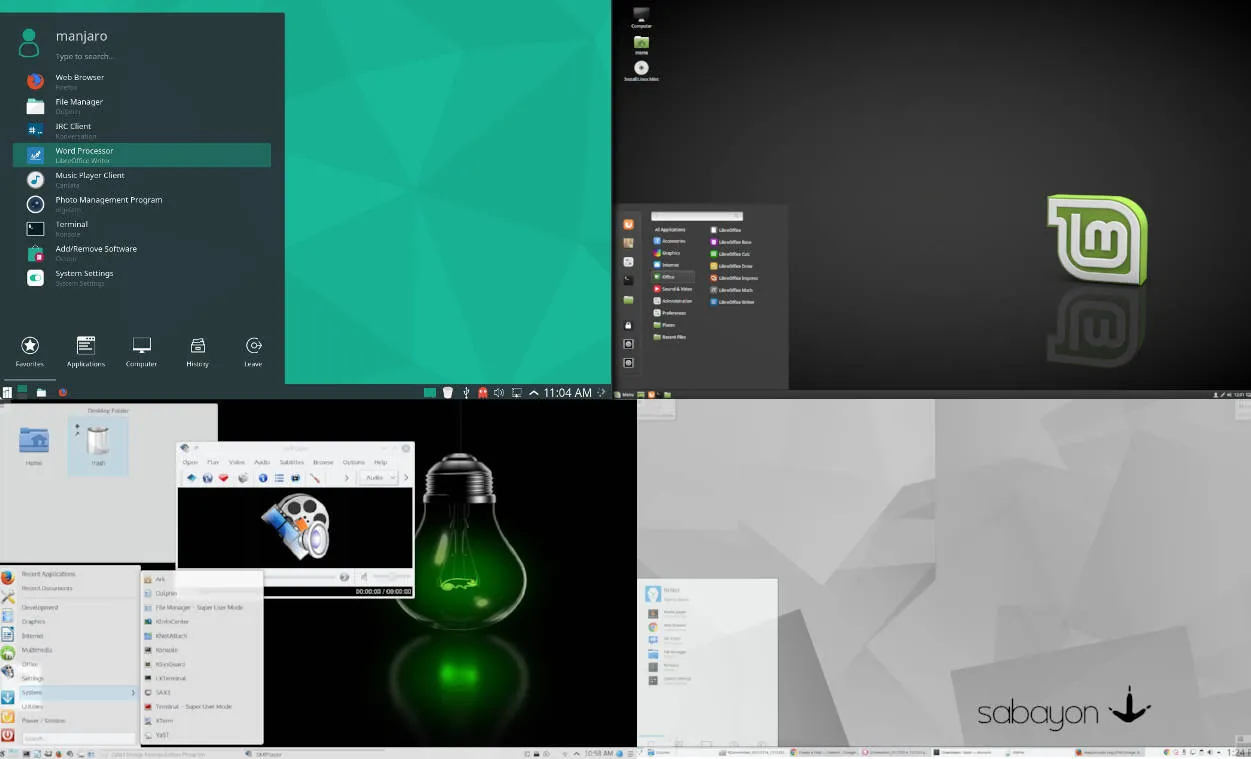Open USB device notifier in Manjaro tray
This screenshot has height=759, width=1251.
coord(465,393)
